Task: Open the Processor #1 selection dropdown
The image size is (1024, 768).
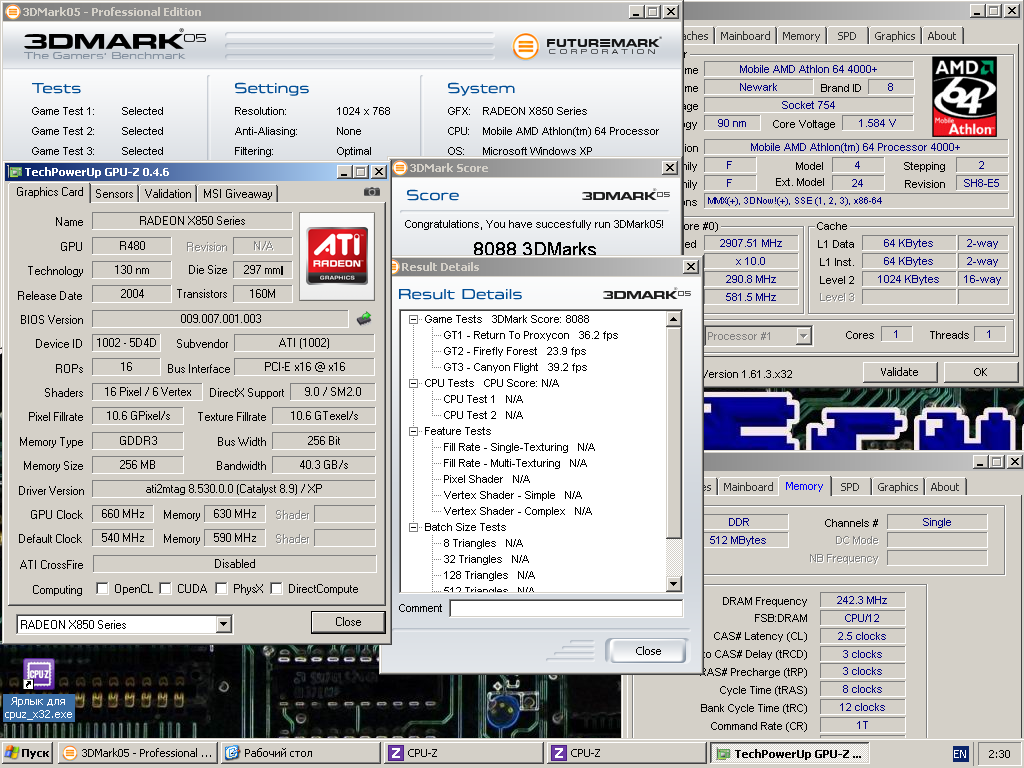Action: point(803,336)
